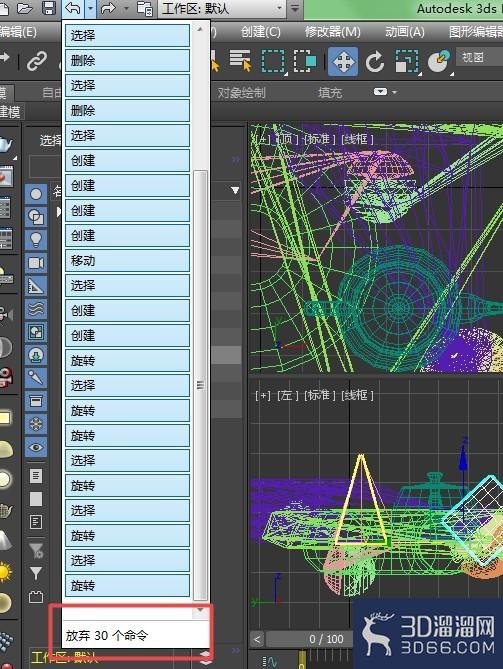The height and width of the screenshot is (669, 503).
Task: Open the ribbon options dropdown after 填充
Action: 385,92
